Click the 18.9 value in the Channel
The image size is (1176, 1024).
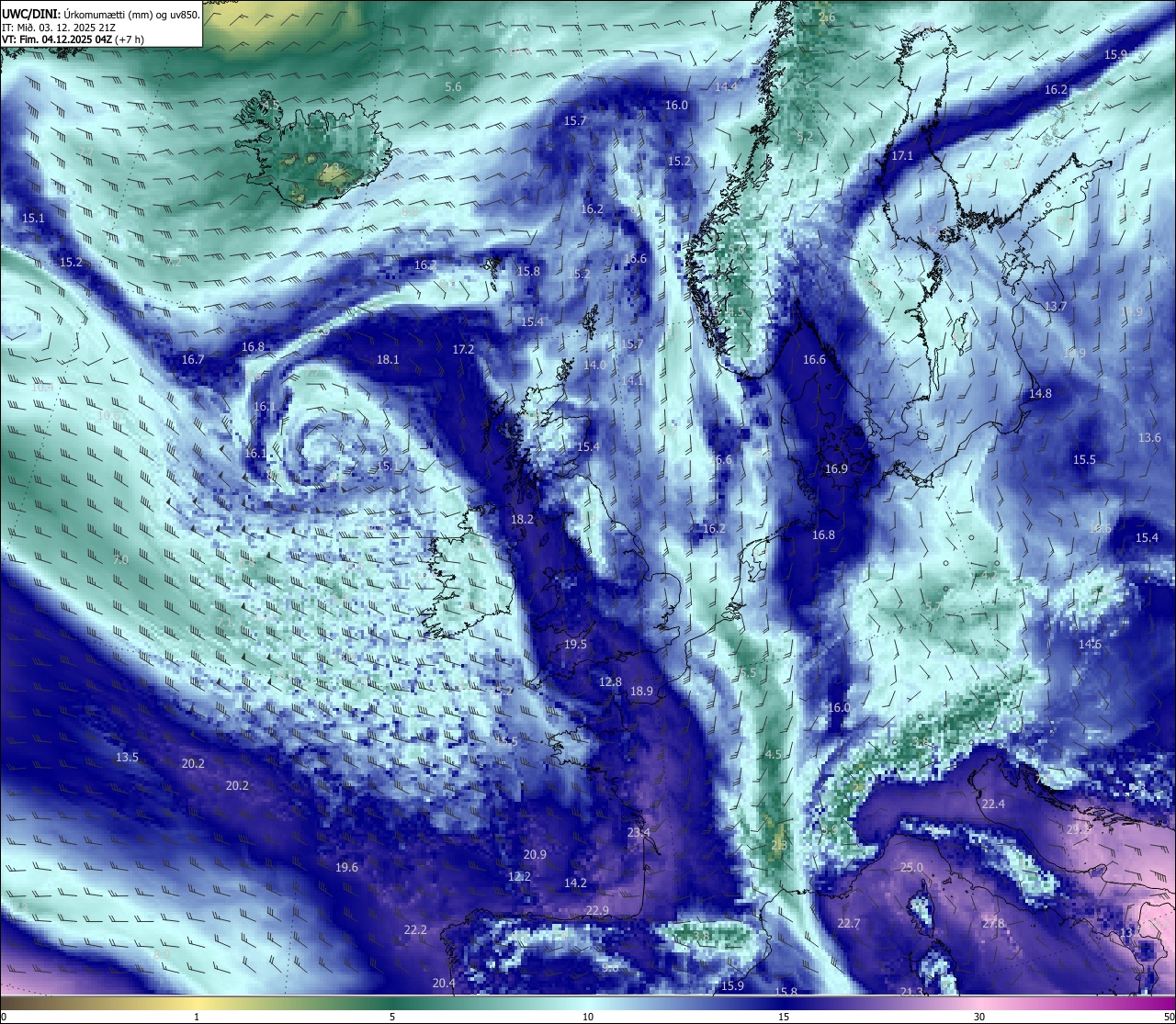tap(641, 692)
